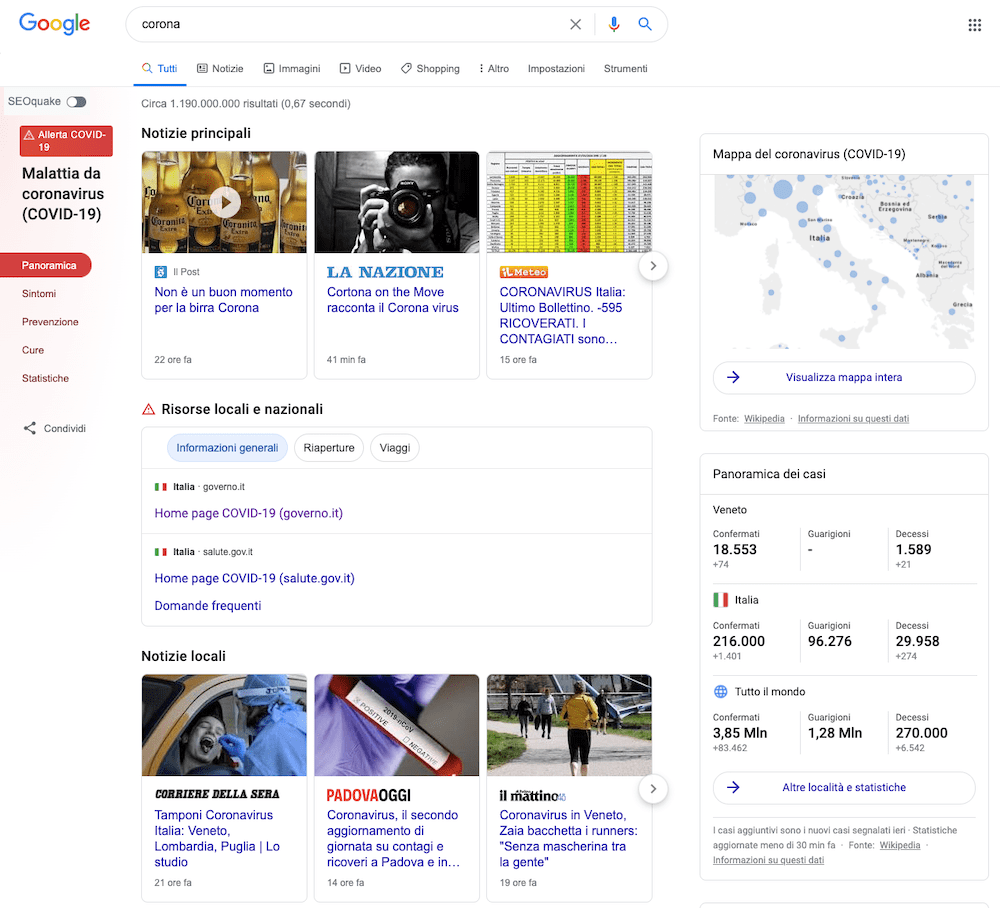The image size is (1000, 908).
Task: Play the Corona beer video
Action: click(225, 202)
